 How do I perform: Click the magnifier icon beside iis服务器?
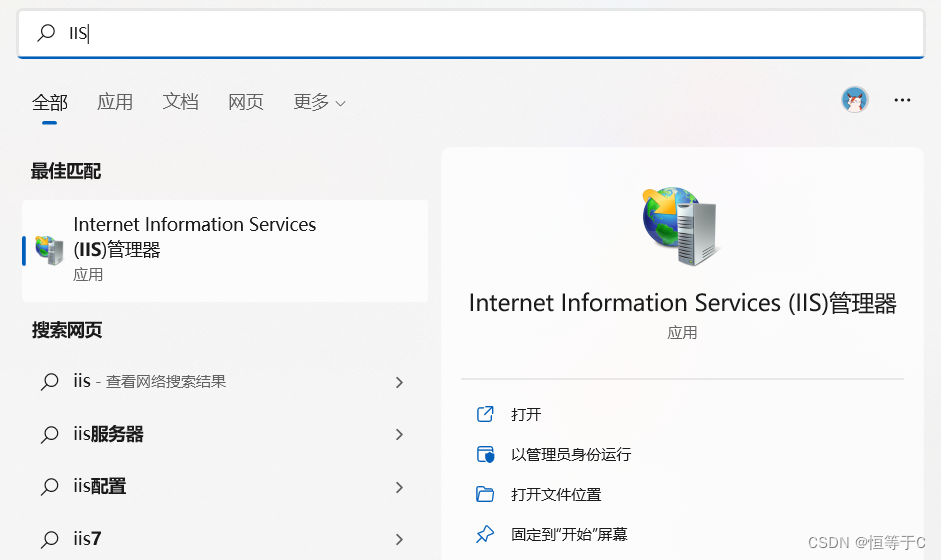(x=50, y=435)
